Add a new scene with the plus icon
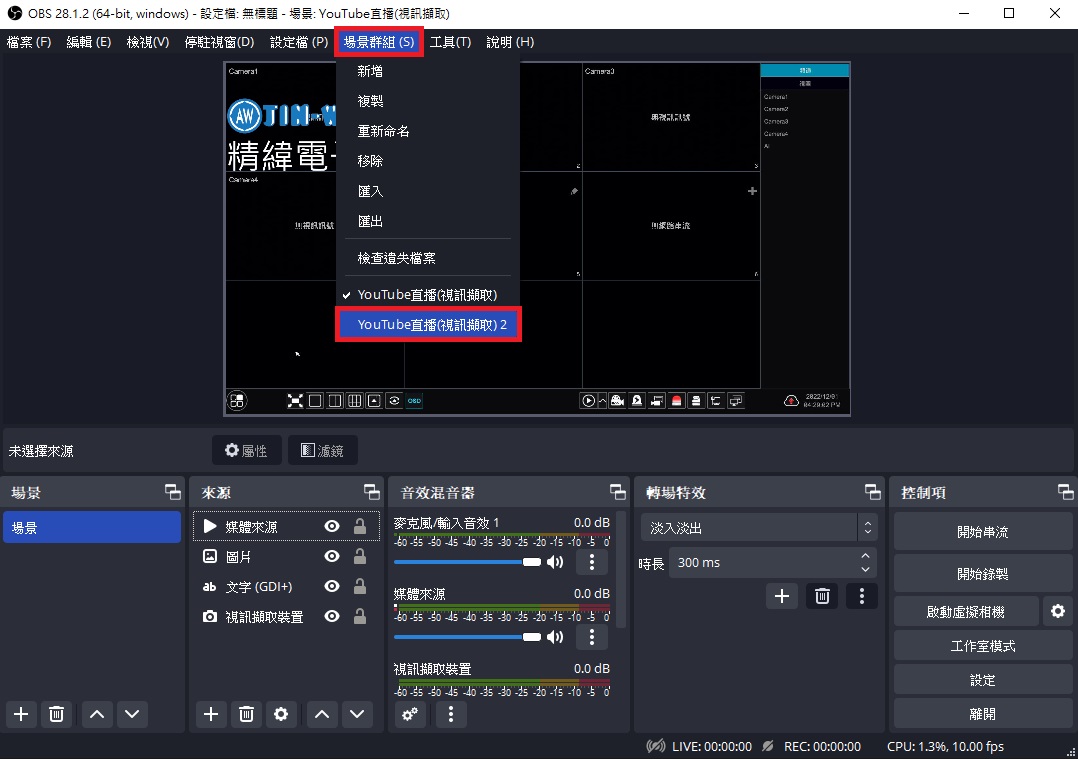Image resolution: width=1078 pixels, height=759 pixels. pos(21,714)
